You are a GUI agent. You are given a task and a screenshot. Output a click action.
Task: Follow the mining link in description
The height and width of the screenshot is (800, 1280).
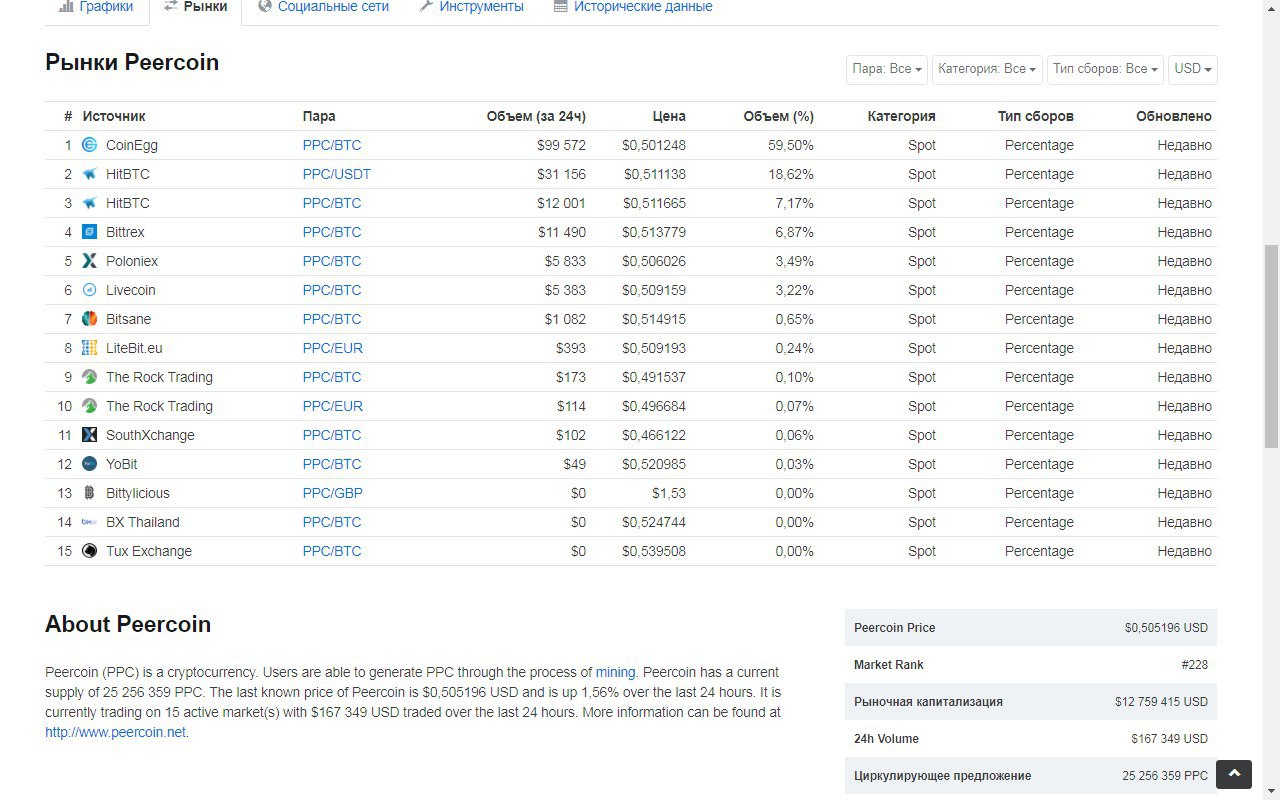point(615,672)
